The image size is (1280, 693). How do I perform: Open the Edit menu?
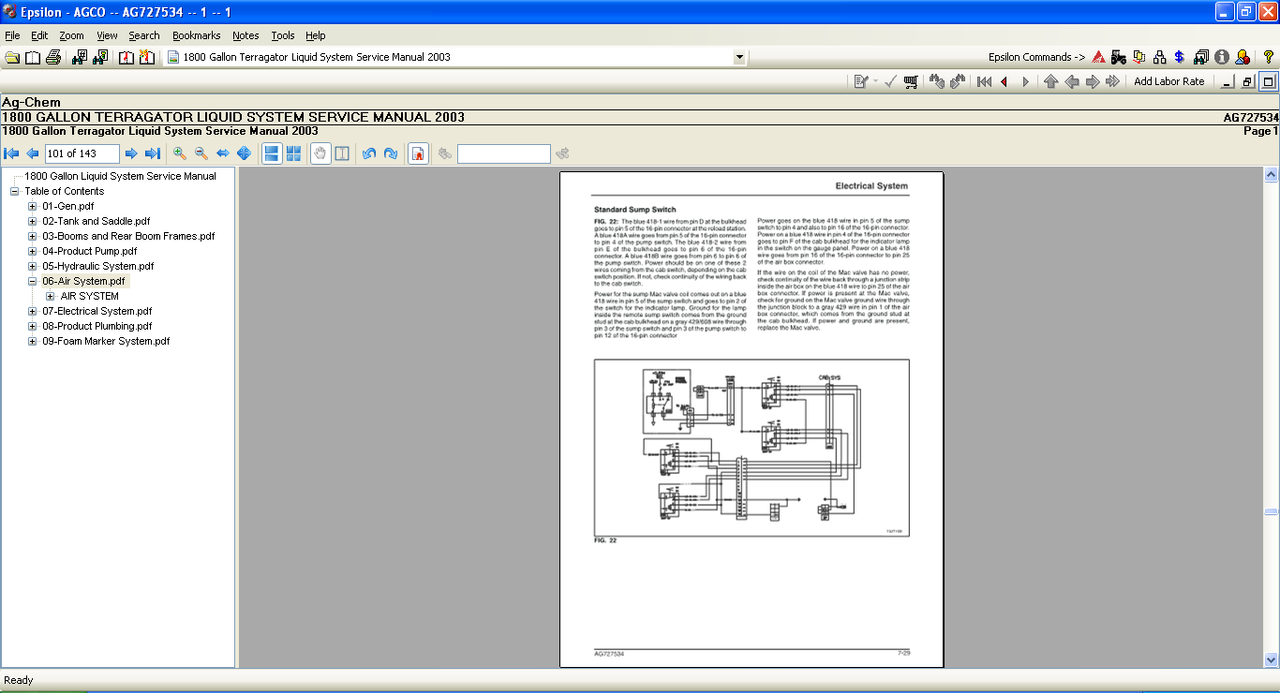[39, 35]
